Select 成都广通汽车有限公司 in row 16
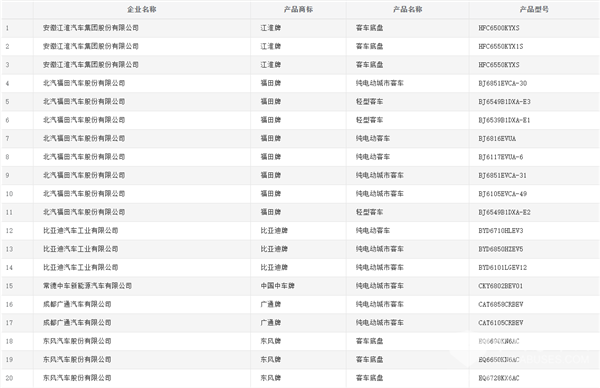600x388 pixels. coord(77,304)
